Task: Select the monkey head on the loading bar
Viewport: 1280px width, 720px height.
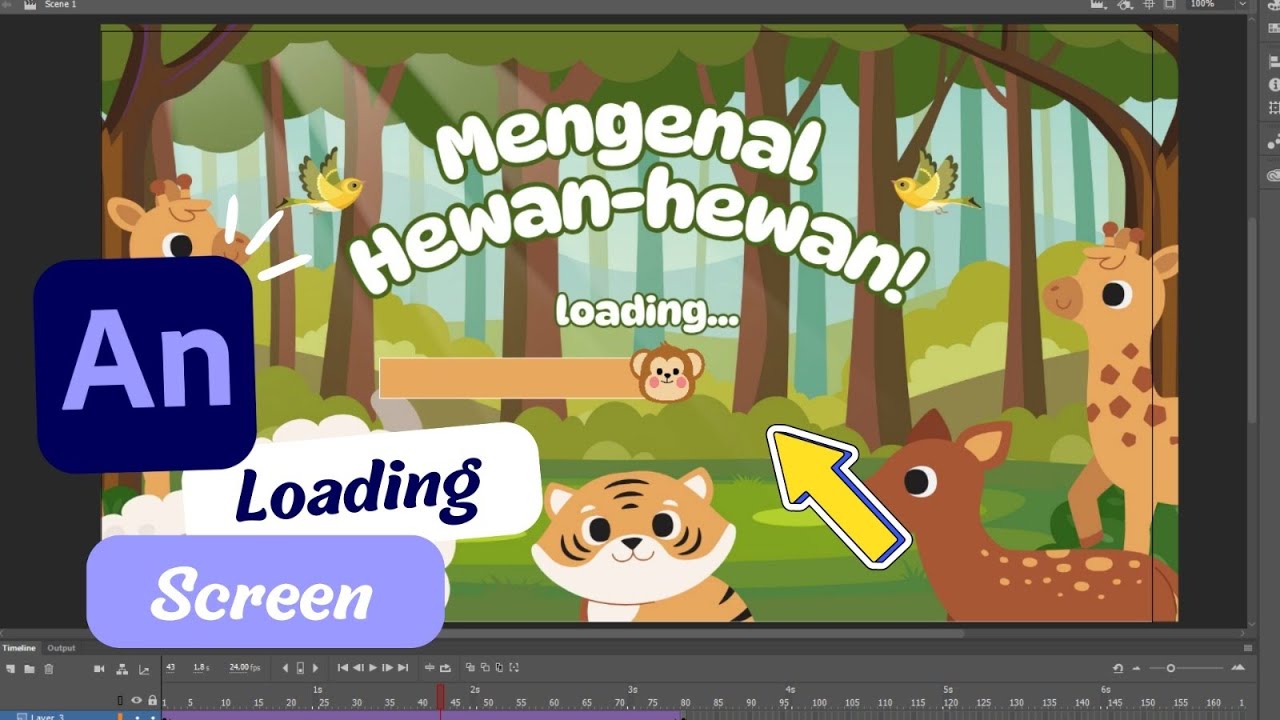Action: point(667,372)
